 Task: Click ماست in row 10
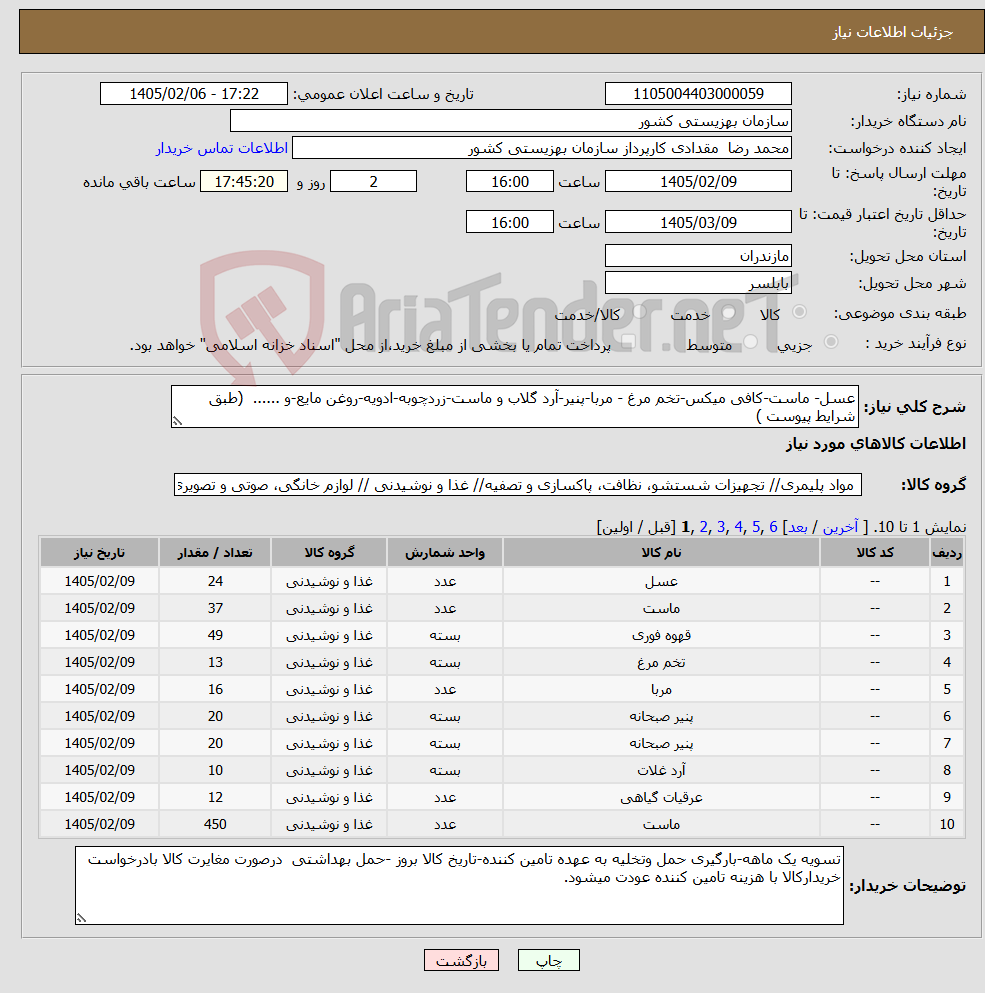click(x=661, y=824)
